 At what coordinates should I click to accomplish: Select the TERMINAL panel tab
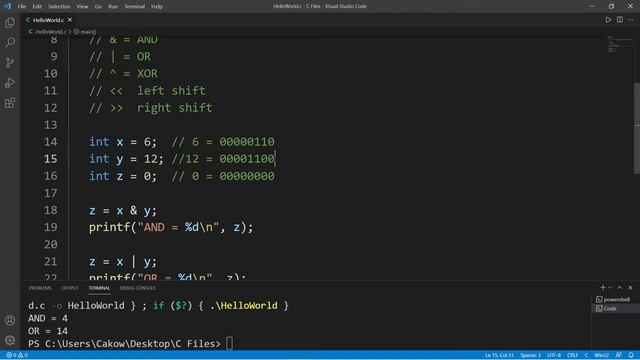pos(99,288)
